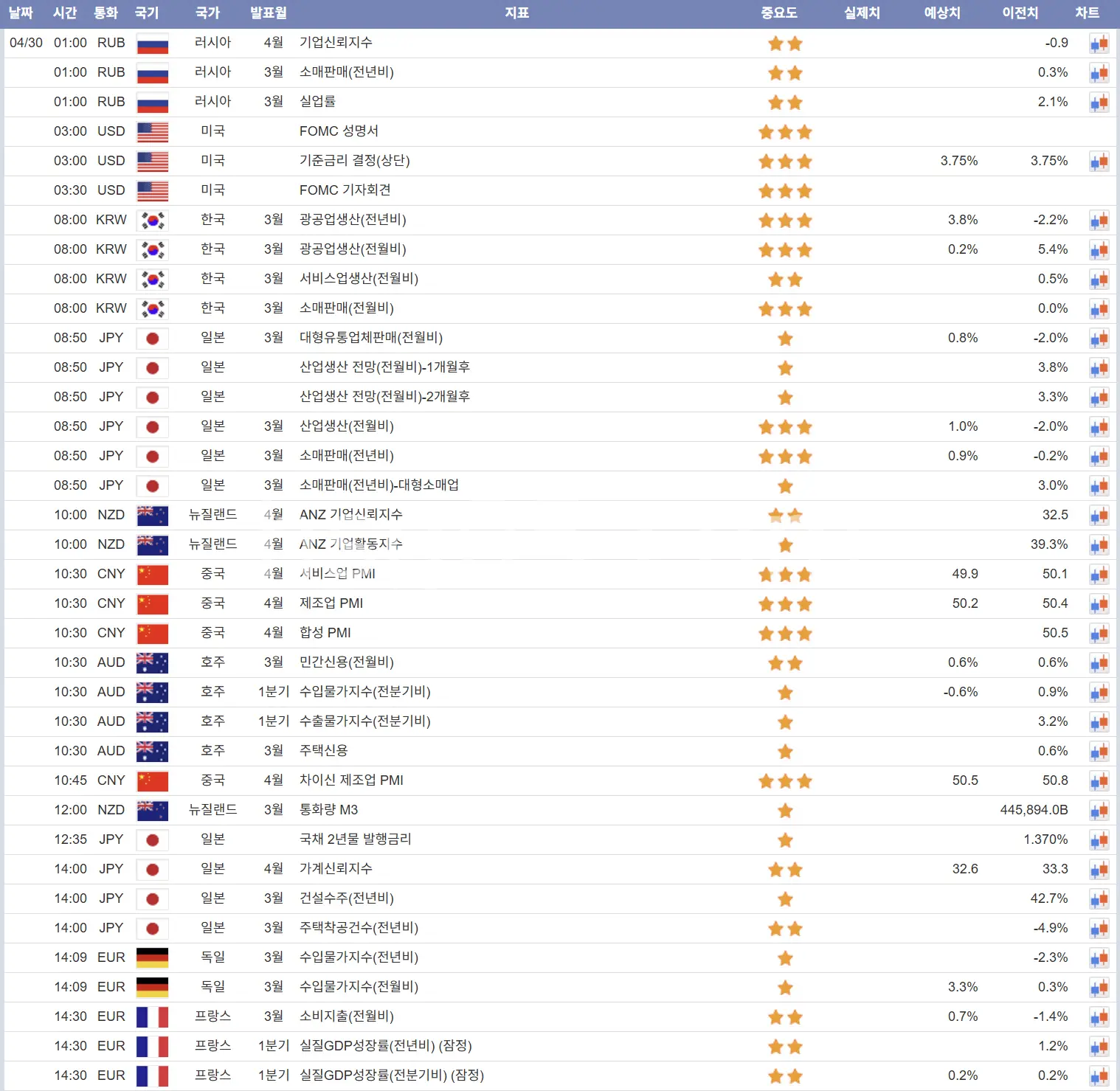1120x1091 pixels.
Task: View chart for 프랑스 소비지출(전월비)
Action: tap(1099, 1017)
